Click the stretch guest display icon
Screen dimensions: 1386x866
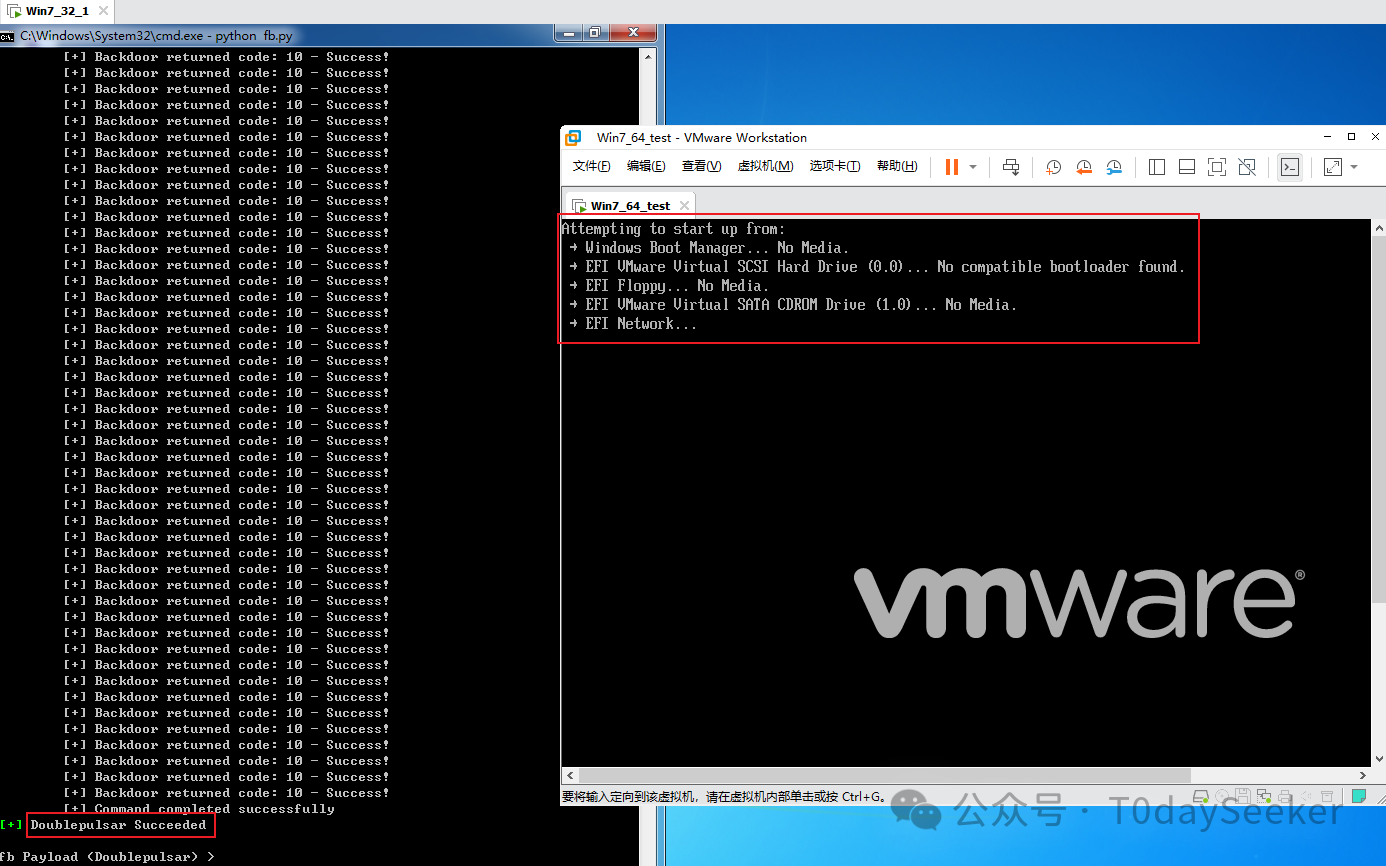[x=1333, y=167]
